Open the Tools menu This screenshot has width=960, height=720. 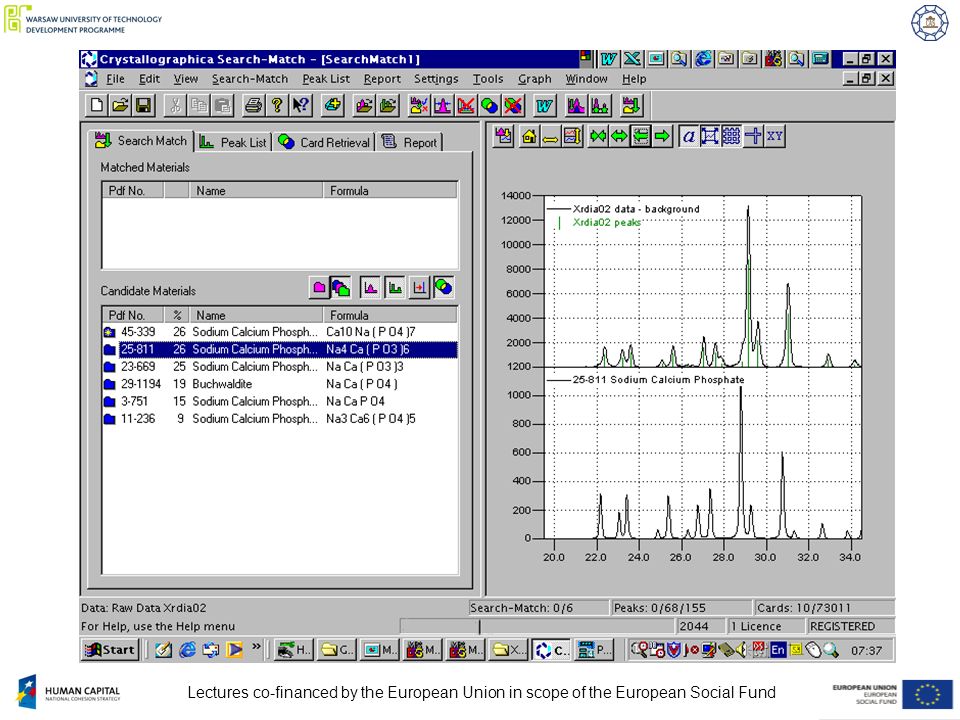(488, 78)
